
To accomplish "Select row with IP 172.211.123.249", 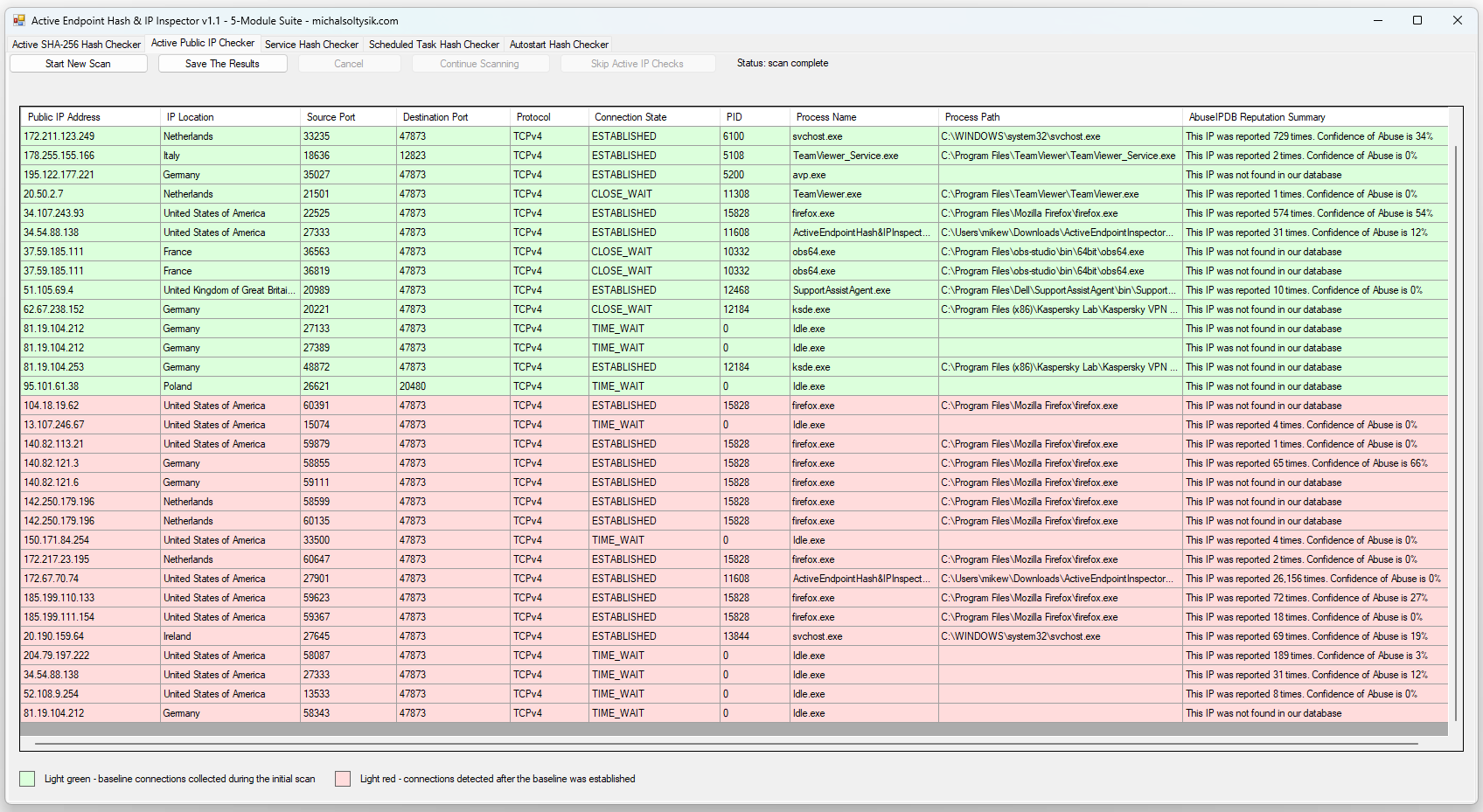I will click(59, 136).
